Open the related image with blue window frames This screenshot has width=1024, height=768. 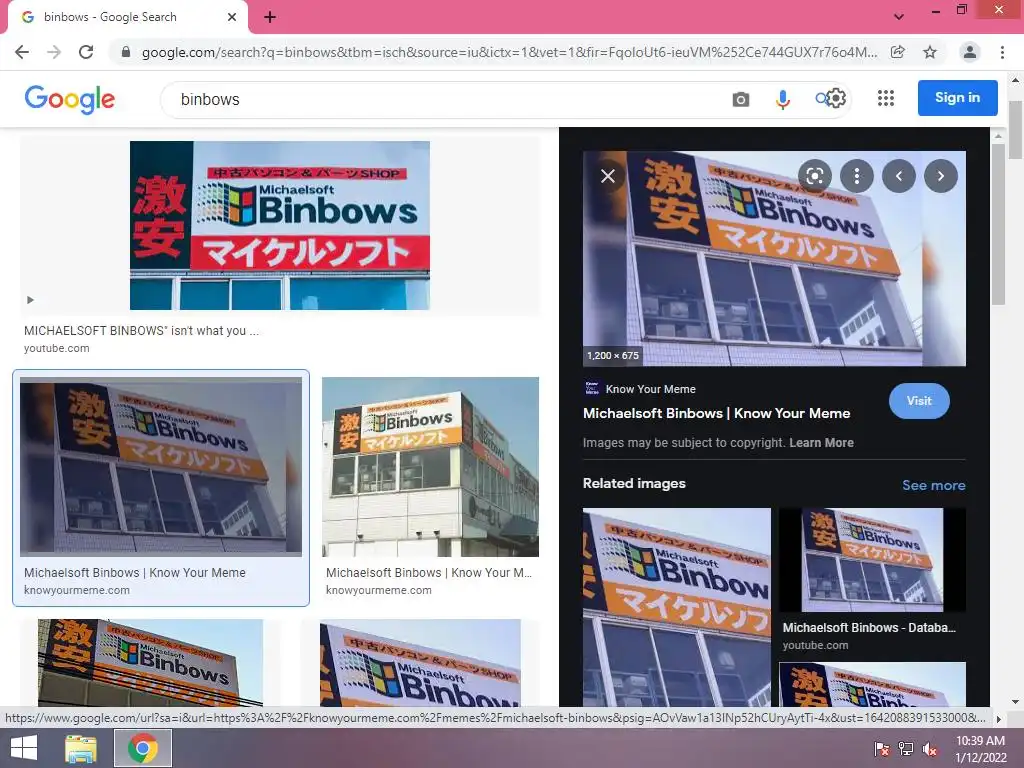pos(677,607)
